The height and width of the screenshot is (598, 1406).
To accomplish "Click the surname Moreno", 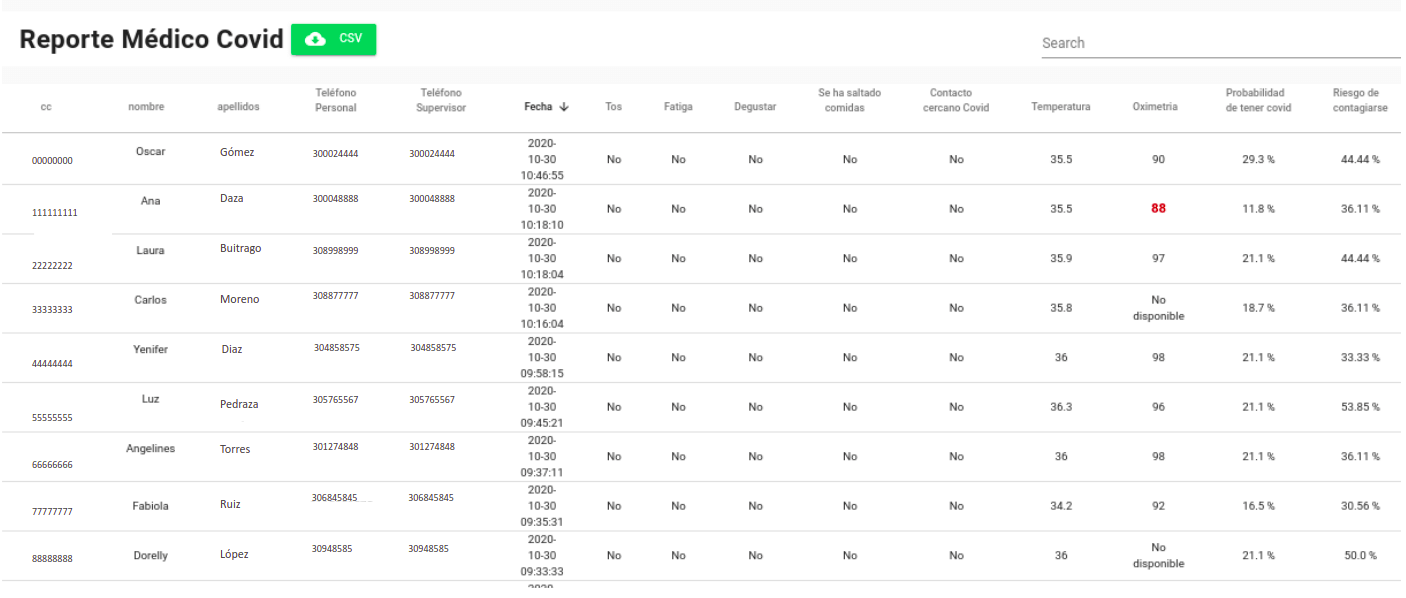I will (x=240, y=299).
